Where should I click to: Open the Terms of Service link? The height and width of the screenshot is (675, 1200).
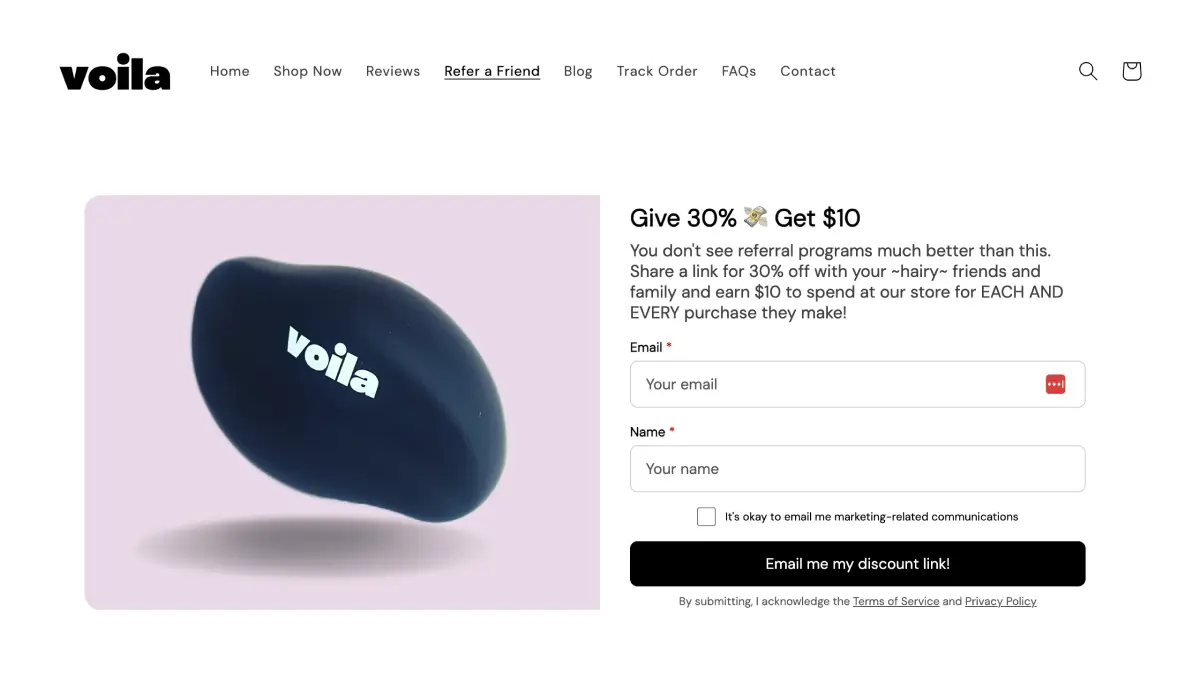896,601
